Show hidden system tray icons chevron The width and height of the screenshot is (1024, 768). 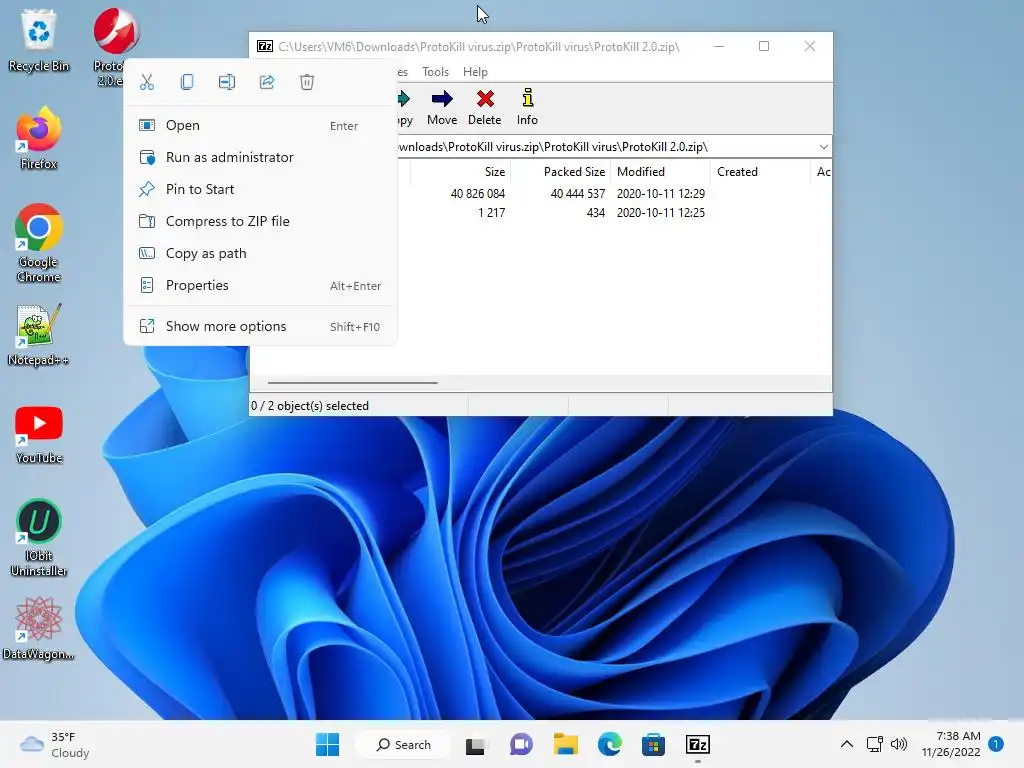(x=846, y=744)
